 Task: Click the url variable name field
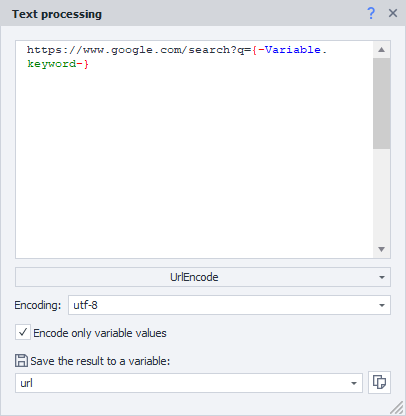pyautogui.click(x=189, y=383)
